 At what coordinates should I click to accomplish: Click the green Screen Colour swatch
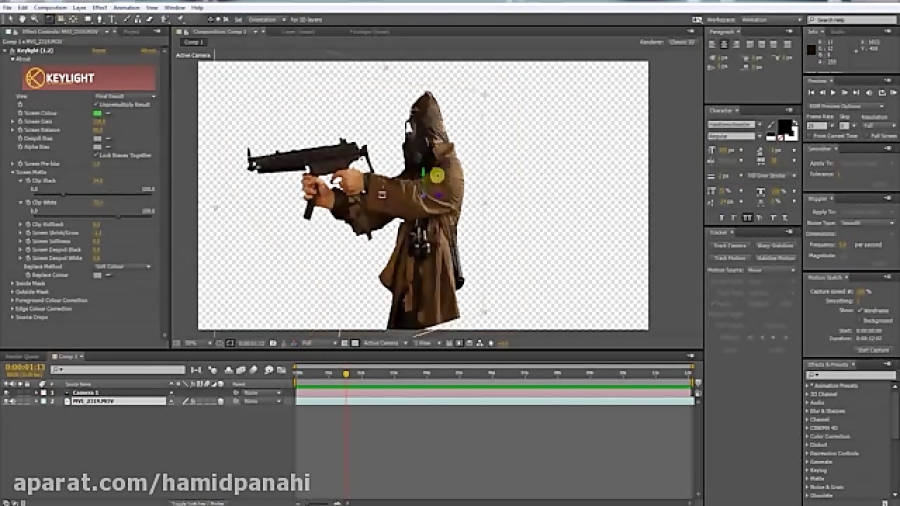click(x=97, y=113)
